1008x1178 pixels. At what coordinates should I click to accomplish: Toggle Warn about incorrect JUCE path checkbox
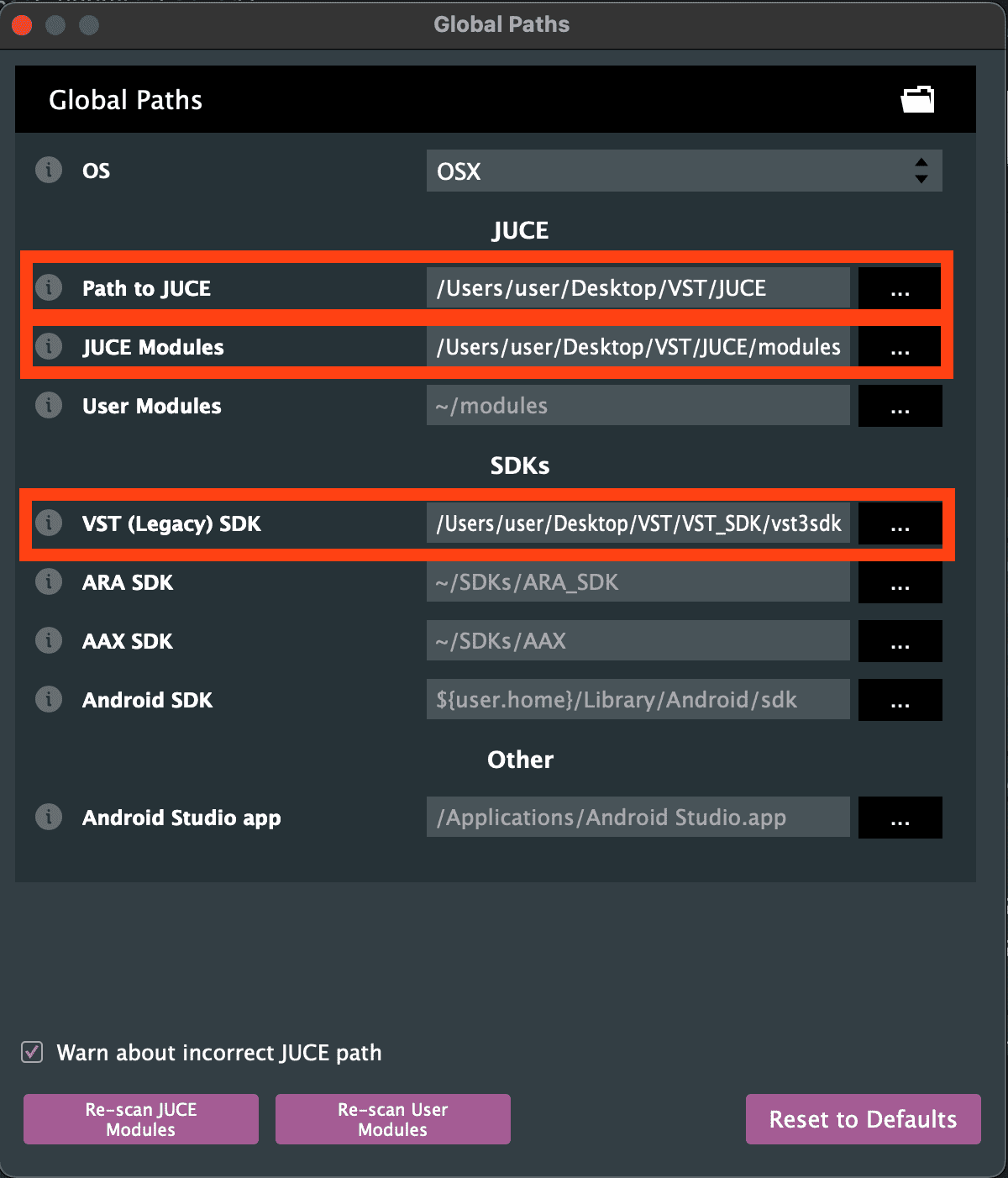[32, 1052]
